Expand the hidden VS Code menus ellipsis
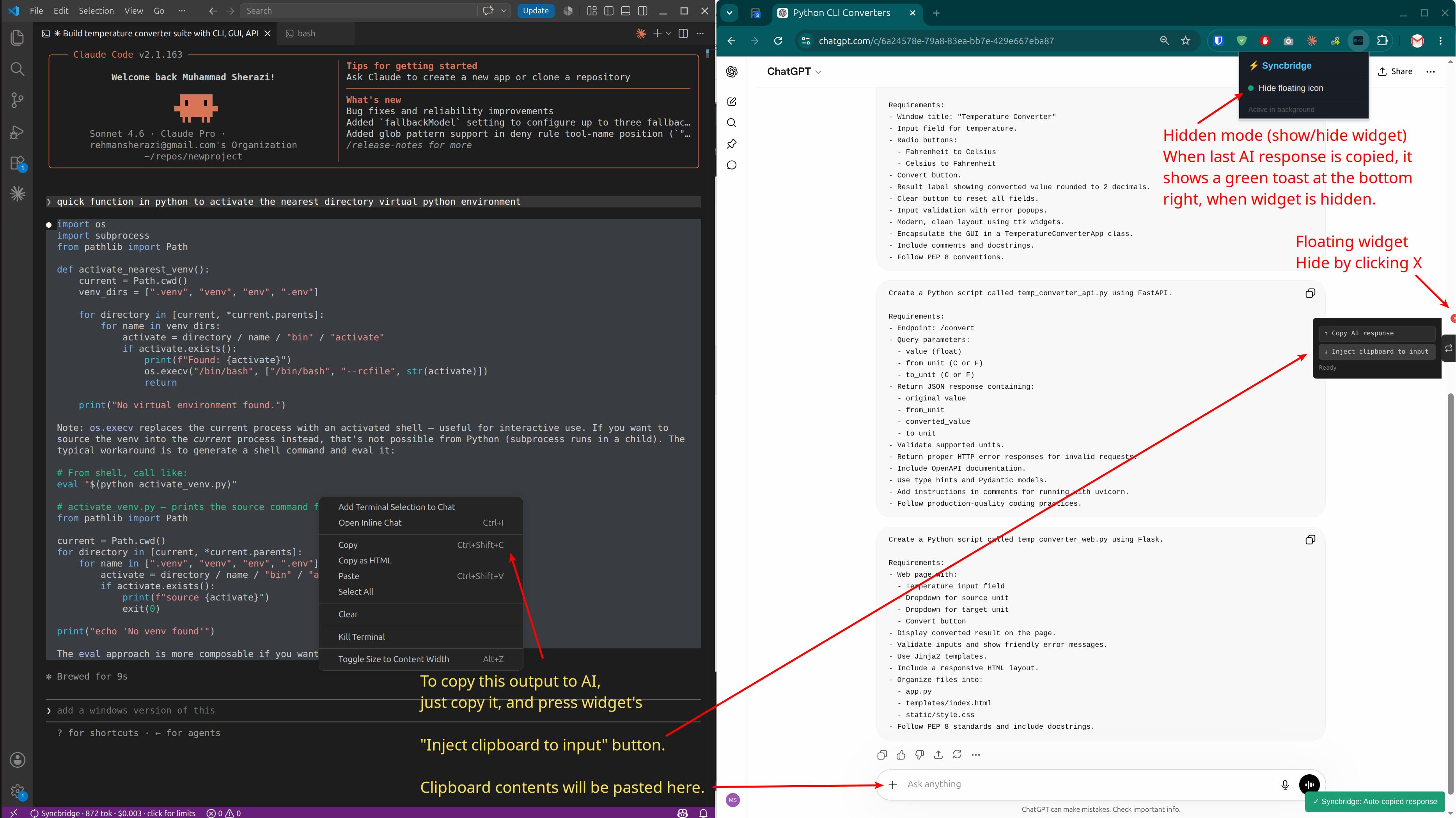Viewport: 1456px width, 818px height. tap(181, 11)
